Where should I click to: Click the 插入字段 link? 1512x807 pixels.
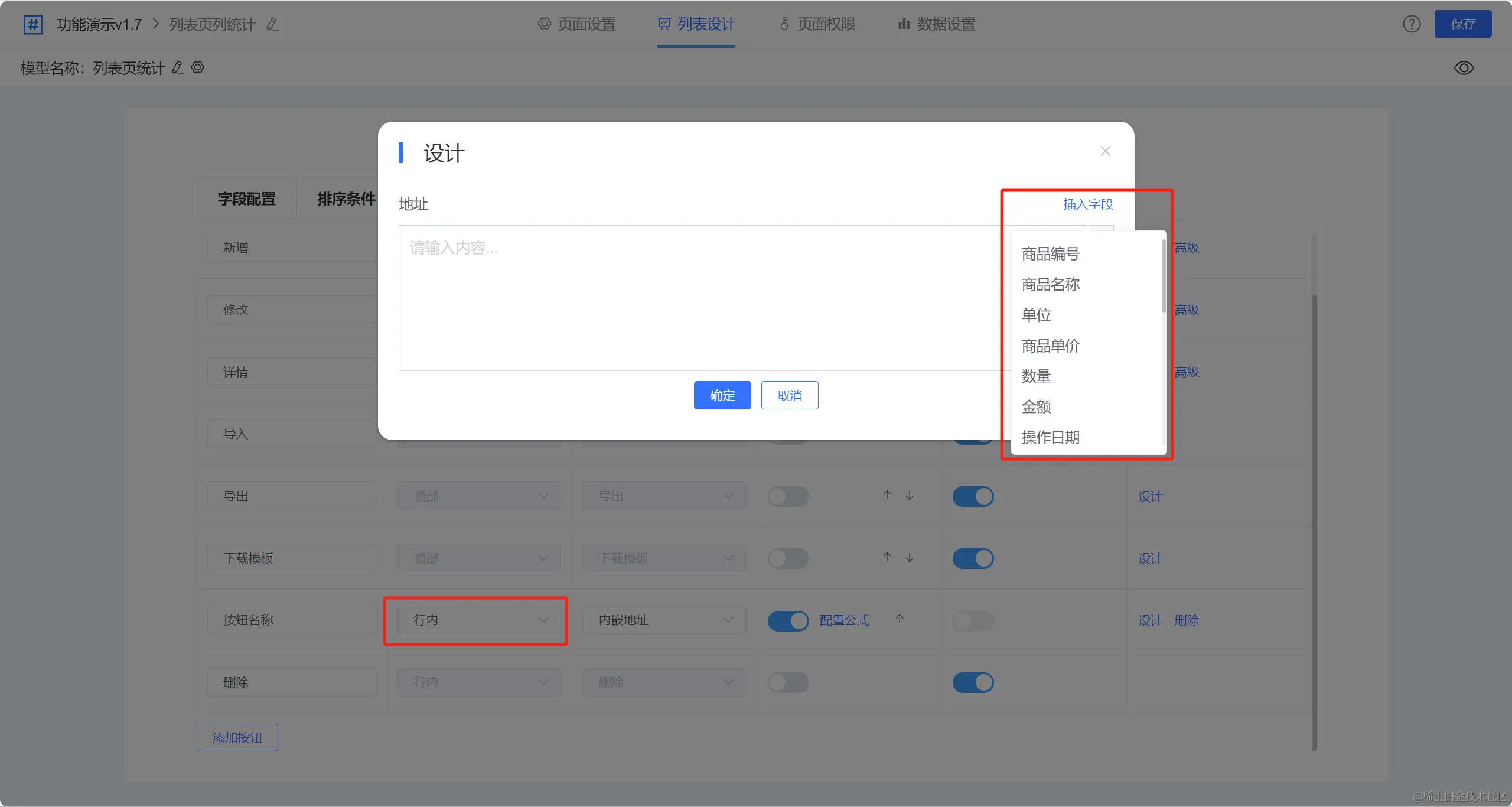tap(1088, 204)
